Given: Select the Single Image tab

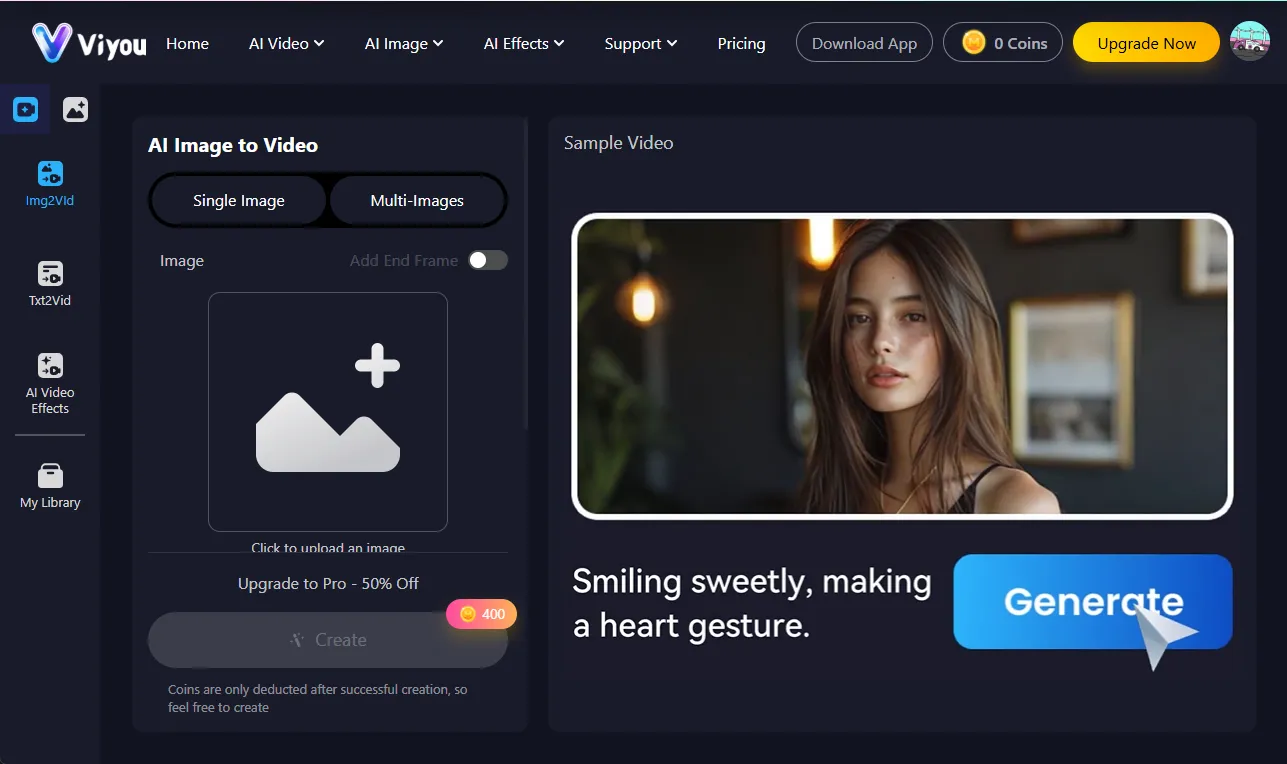Looking at the screenshot, I should point(237,200).
